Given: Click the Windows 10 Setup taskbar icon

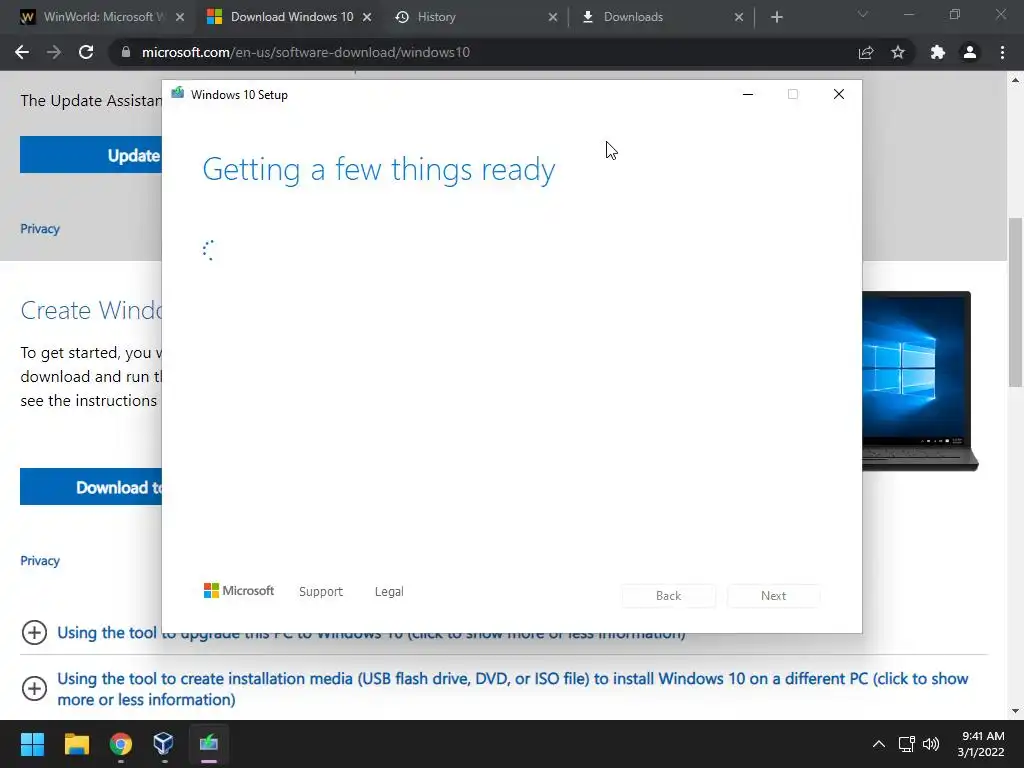Looking at the screenshot, I should pyautogui.click(x=208, y=744).
